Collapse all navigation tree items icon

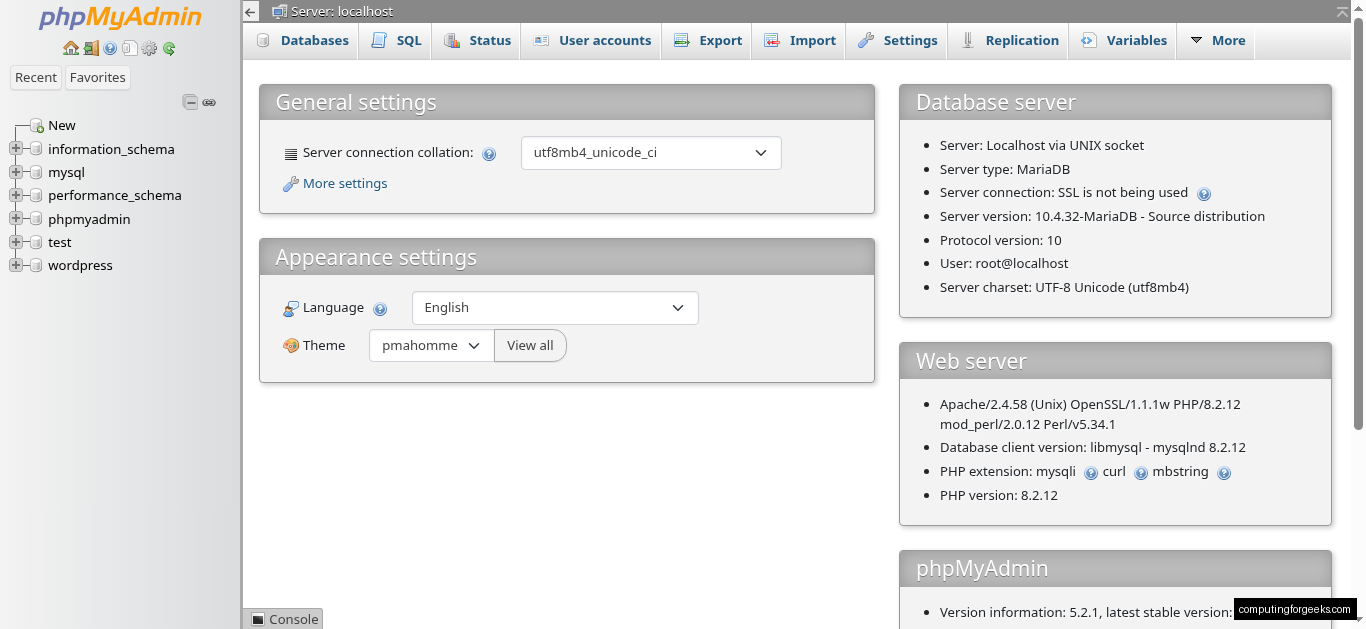(x=190, y=102)
